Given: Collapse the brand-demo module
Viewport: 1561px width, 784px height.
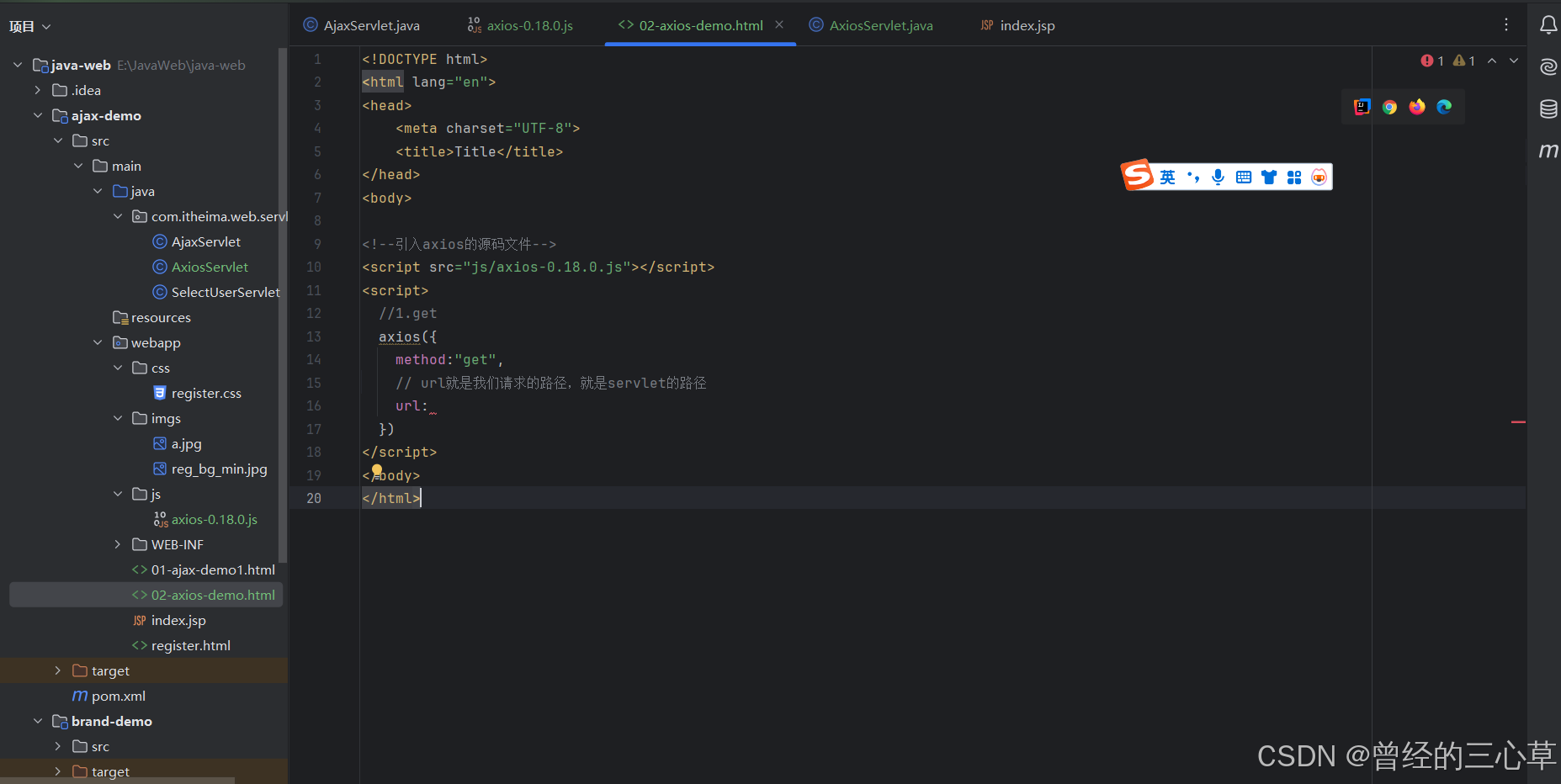Looking at the screenshot, I should (38, 721).
